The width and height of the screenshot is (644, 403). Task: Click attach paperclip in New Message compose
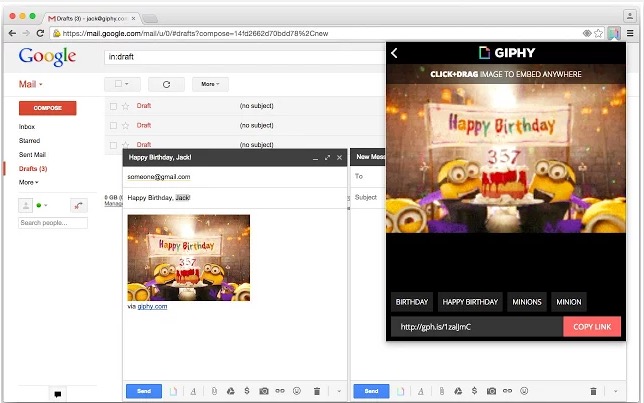(442, 391)
